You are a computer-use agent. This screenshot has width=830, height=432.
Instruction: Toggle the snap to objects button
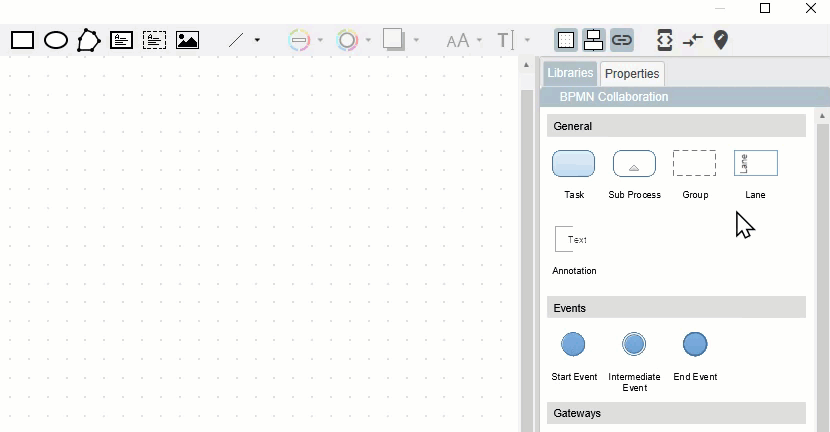click(x=593, y=40)
